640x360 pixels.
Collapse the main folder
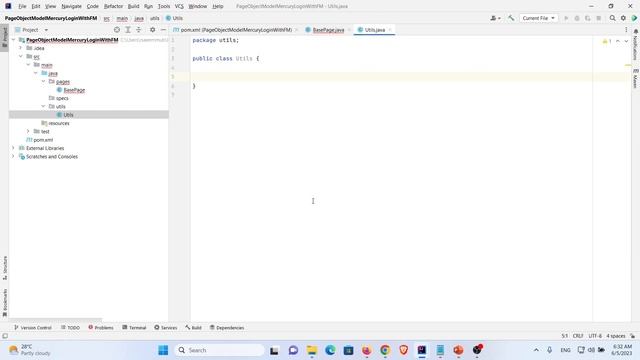(x=28, y=64)
